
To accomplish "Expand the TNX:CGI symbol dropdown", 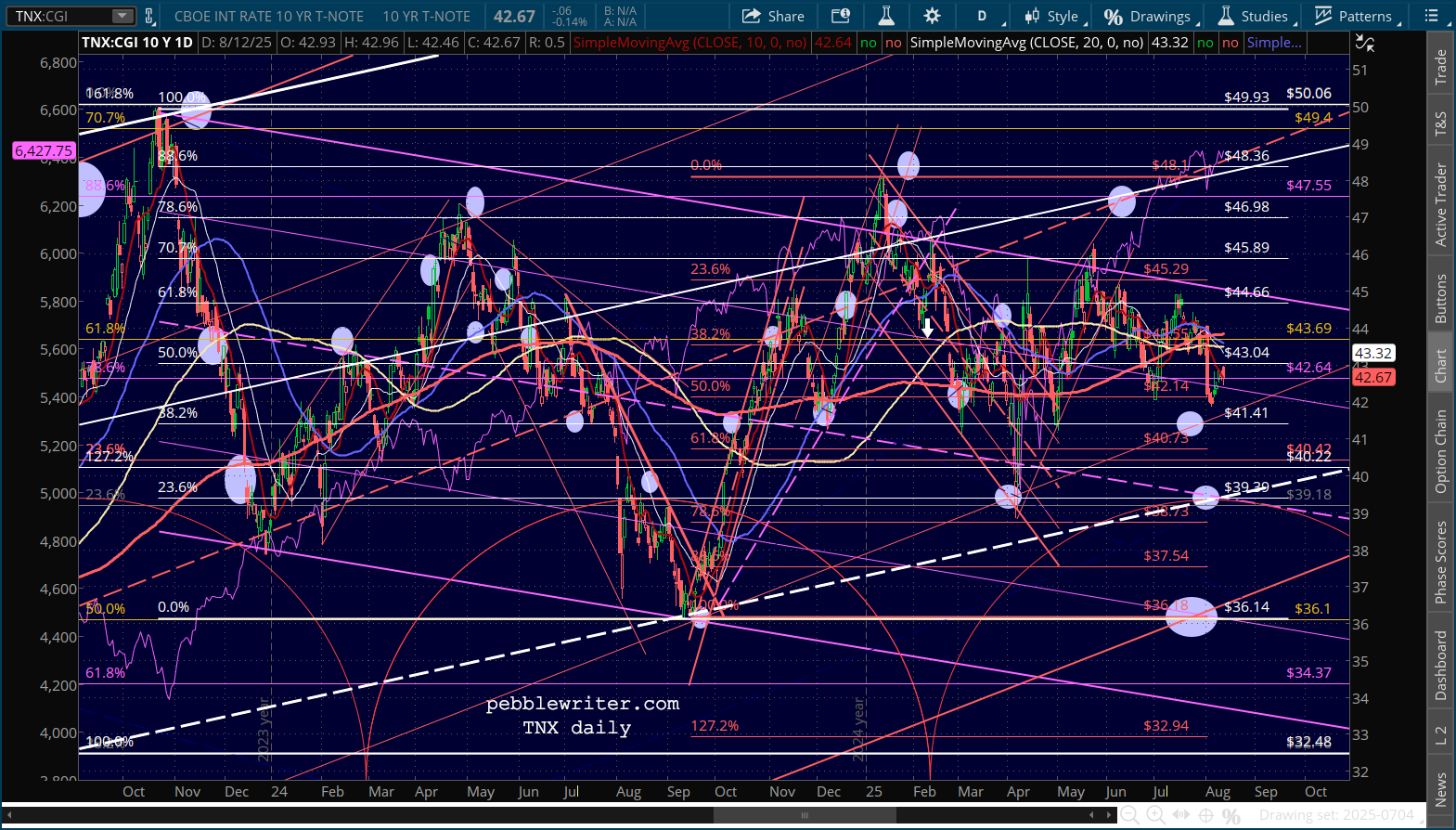I will 122,16.
